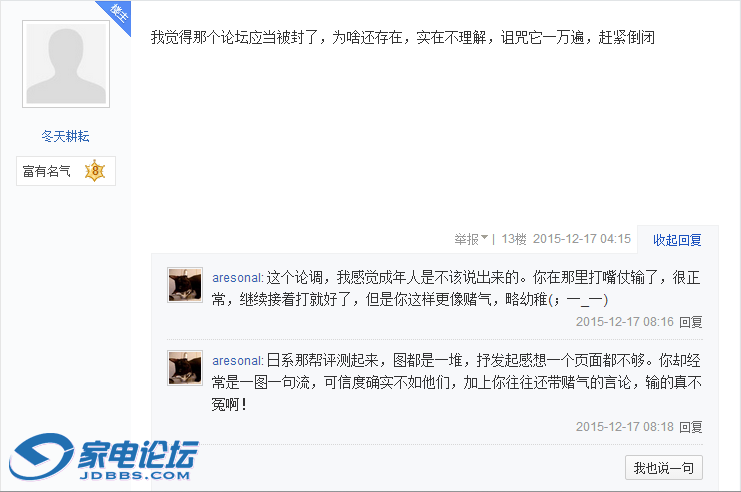This screenshot has width=741, height=492.
Task: Click the default user avatar image
Action: click(66, 64)
